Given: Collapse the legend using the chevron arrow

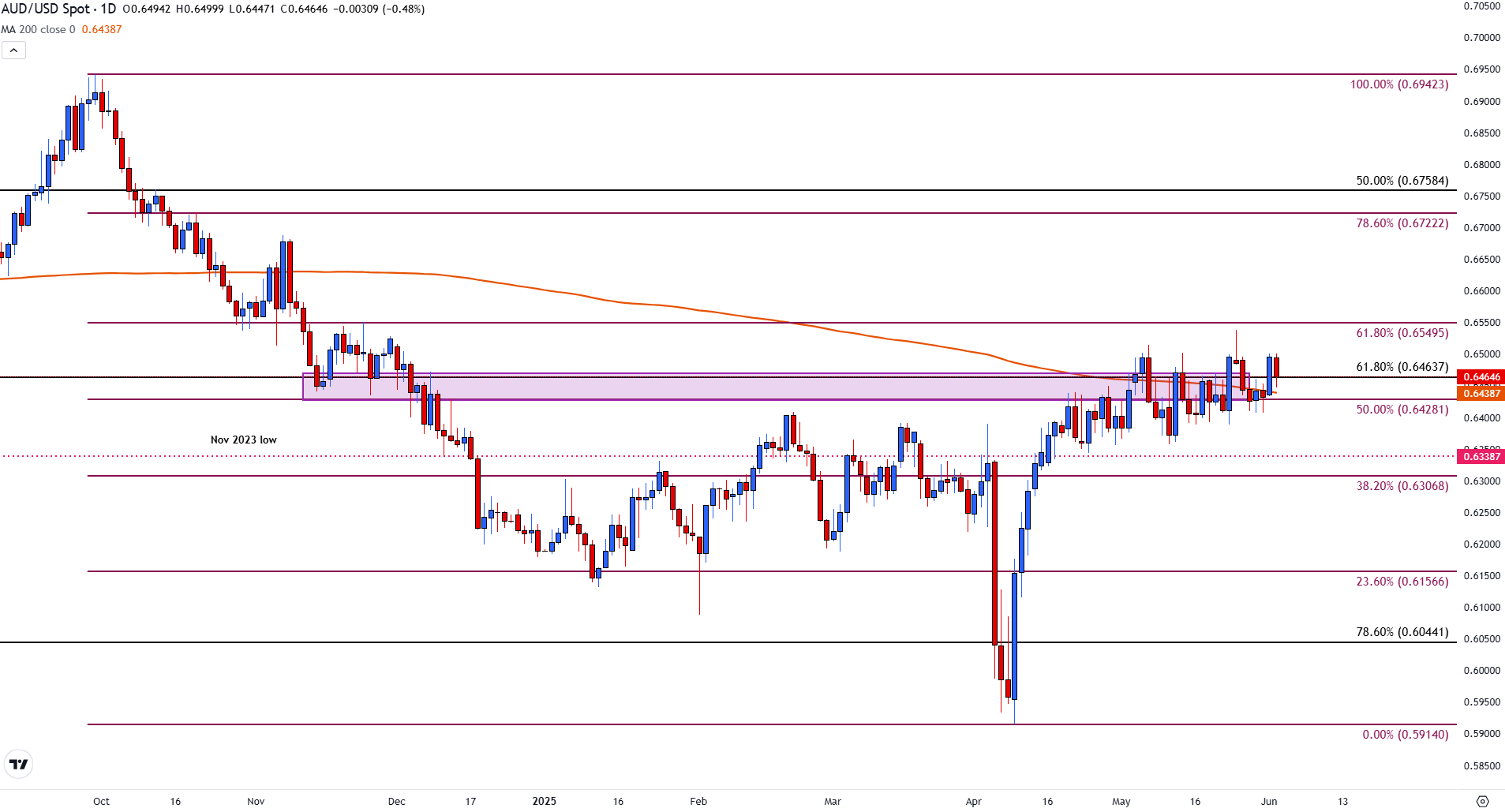Looking at the screenshot, I should click(x=13, y=49).
